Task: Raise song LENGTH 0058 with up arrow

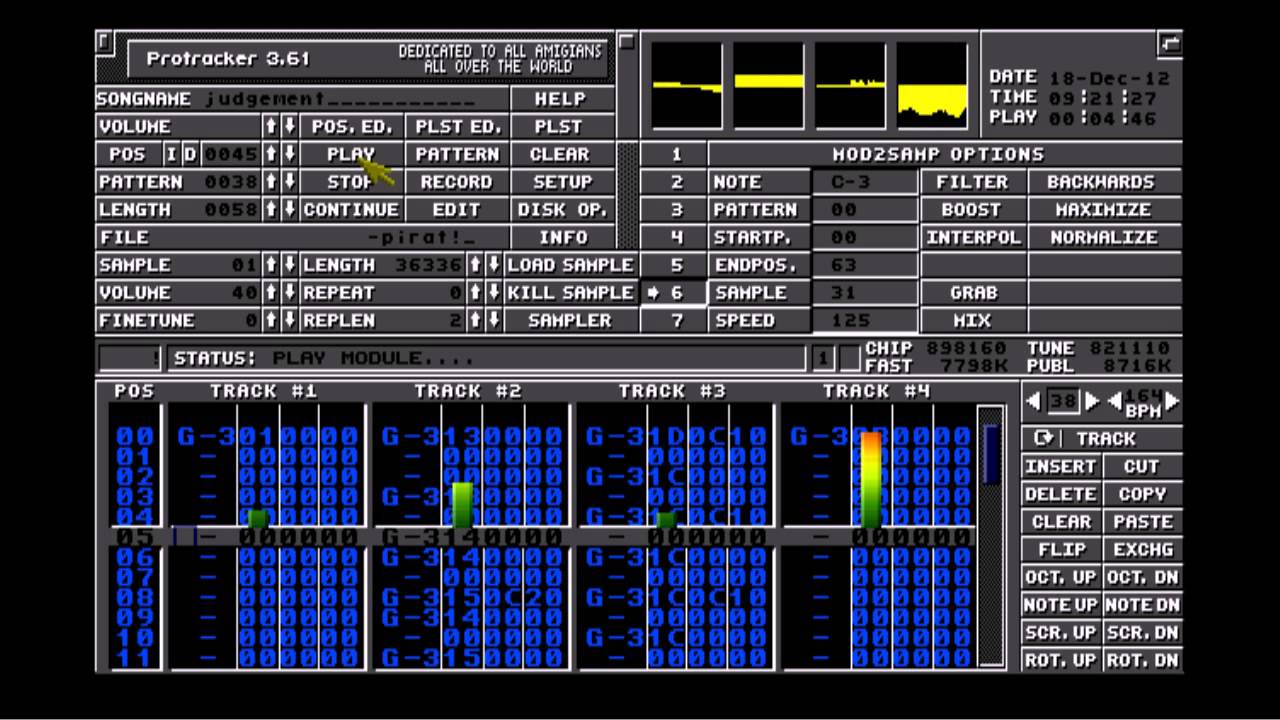Action: tap(270, 210)
